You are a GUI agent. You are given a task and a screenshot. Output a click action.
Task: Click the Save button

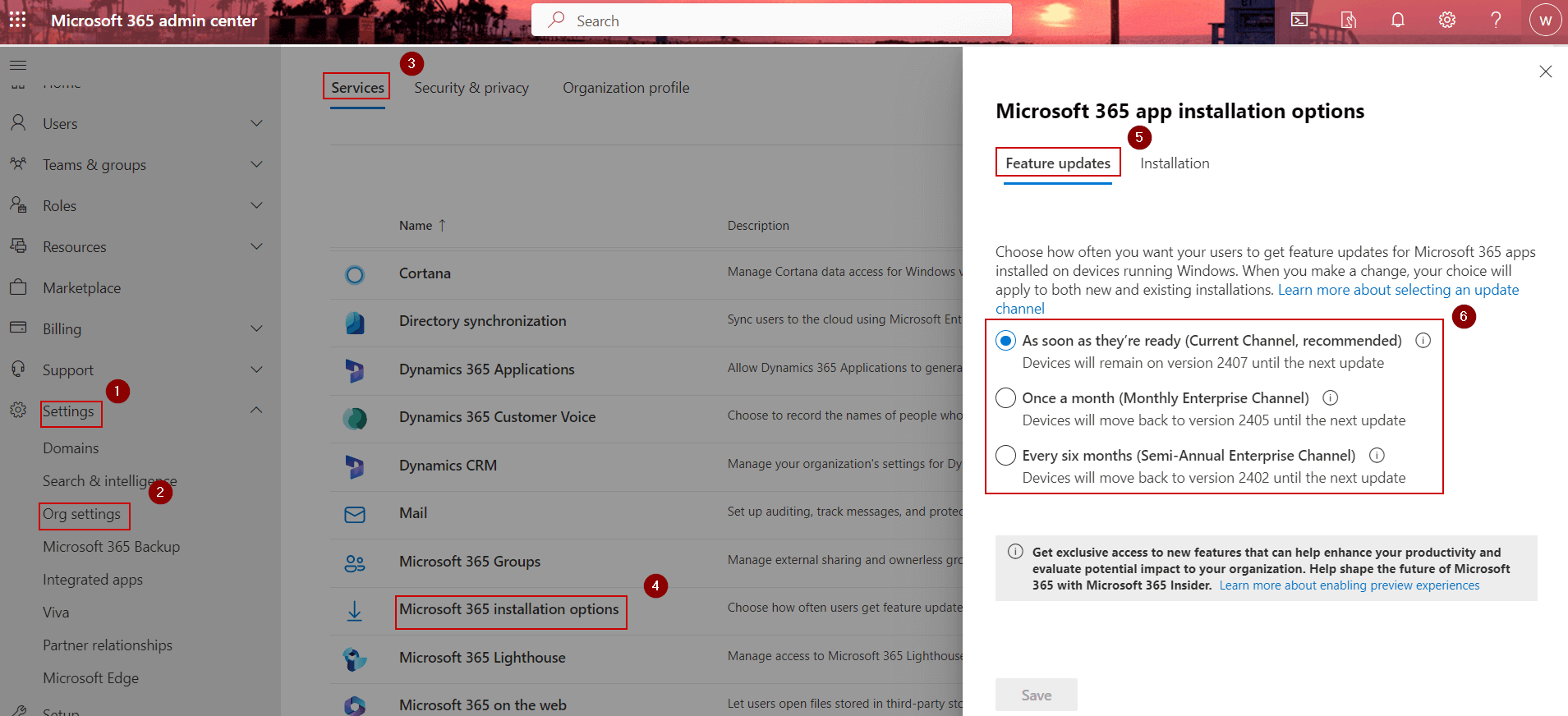tap(1037, 695)
